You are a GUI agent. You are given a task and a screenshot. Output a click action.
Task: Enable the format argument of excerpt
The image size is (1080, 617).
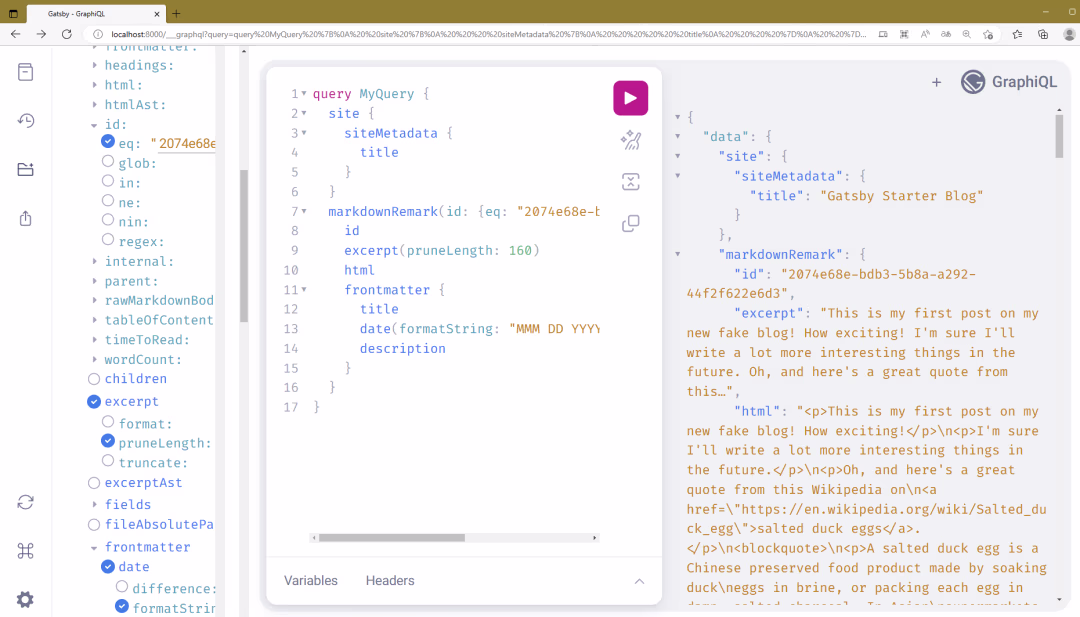pos(107,421)
